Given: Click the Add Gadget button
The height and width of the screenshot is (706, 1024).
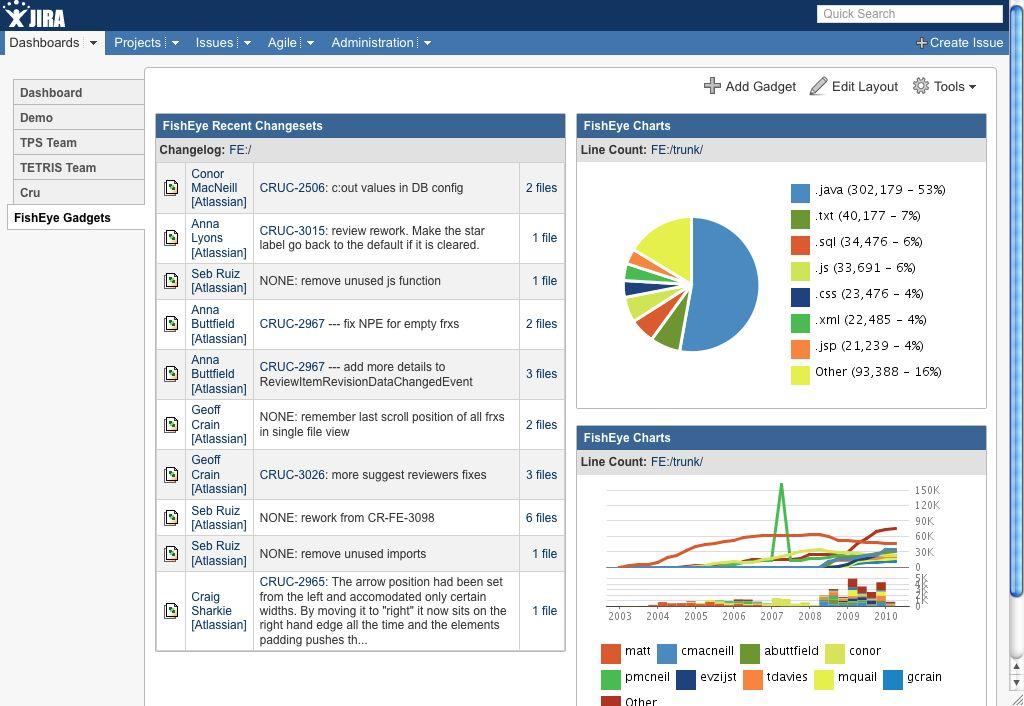Looking at the screenshot, I should coord(750,86).
